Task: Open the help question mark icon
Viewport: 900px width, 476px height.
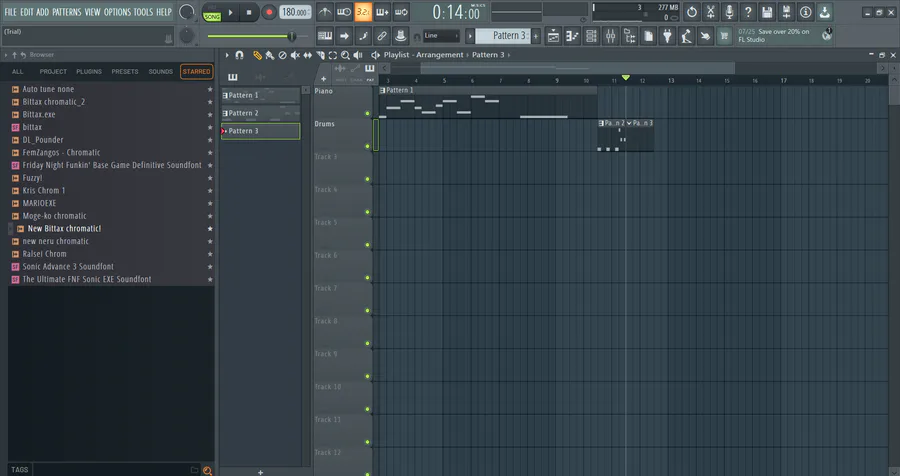Action: pyautogui.click(x=748, y=11)
